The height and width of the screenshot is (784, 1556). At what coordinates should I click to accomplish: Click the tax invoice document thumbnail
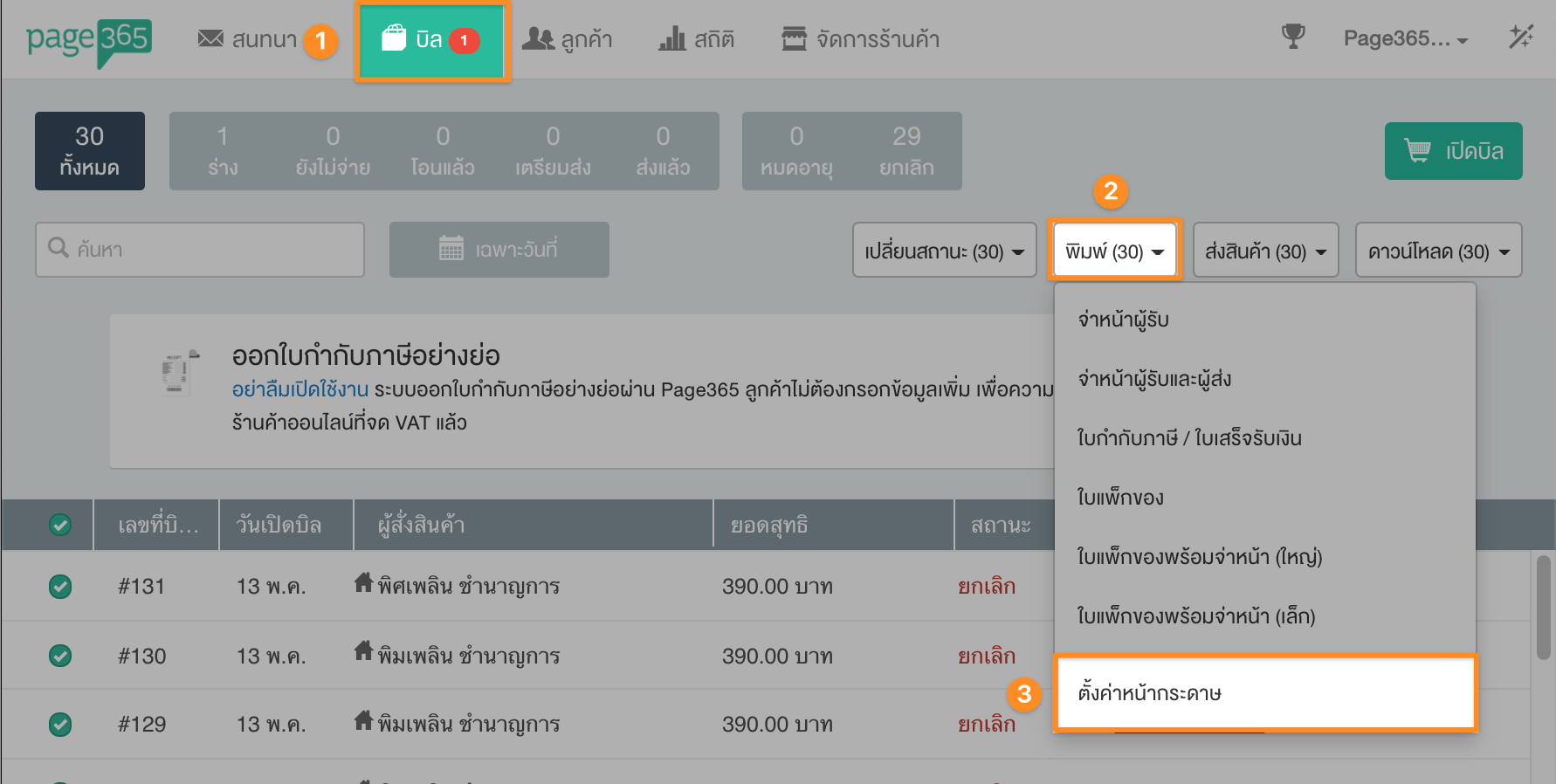[x=179, y=373]
